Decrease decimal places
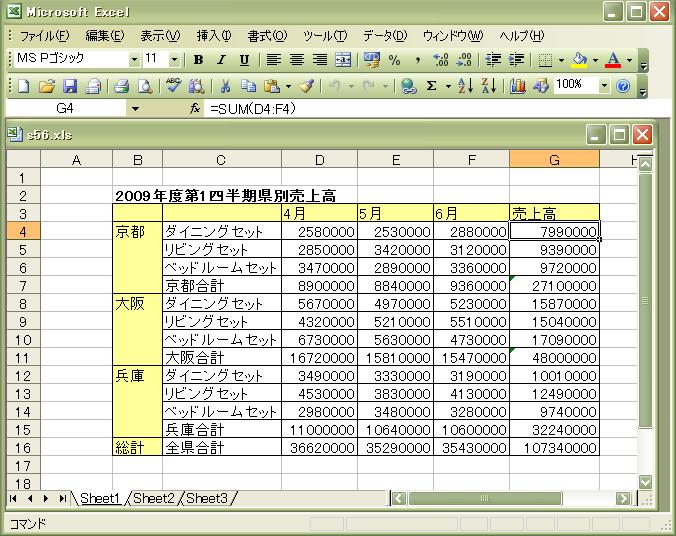Image resolution: width=676 pixels, height=536 pixels. tap(464, 60)
